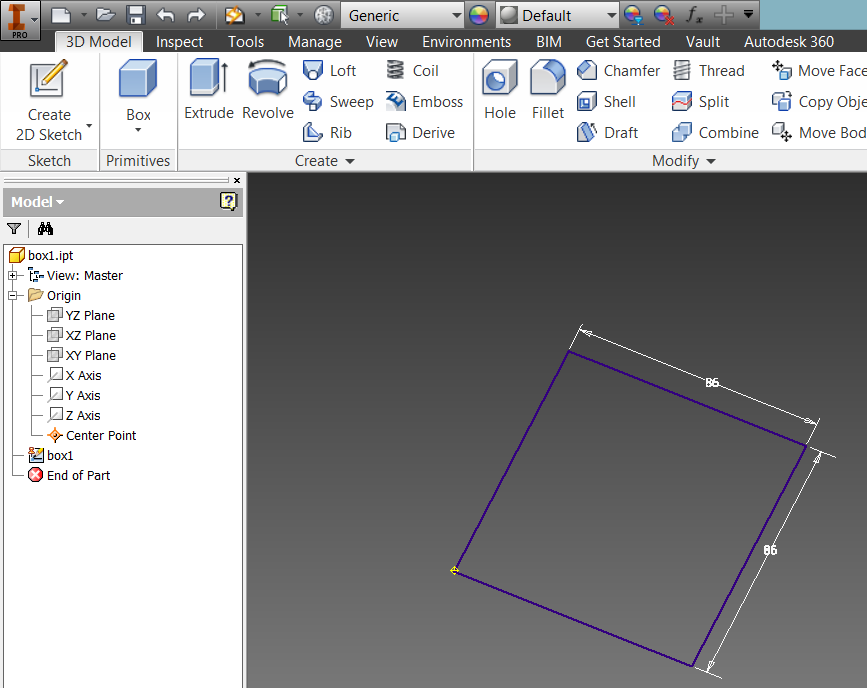The image size is (867, 688).
Task: Open the Inventor application menu button
Action: tap(20, 20)
